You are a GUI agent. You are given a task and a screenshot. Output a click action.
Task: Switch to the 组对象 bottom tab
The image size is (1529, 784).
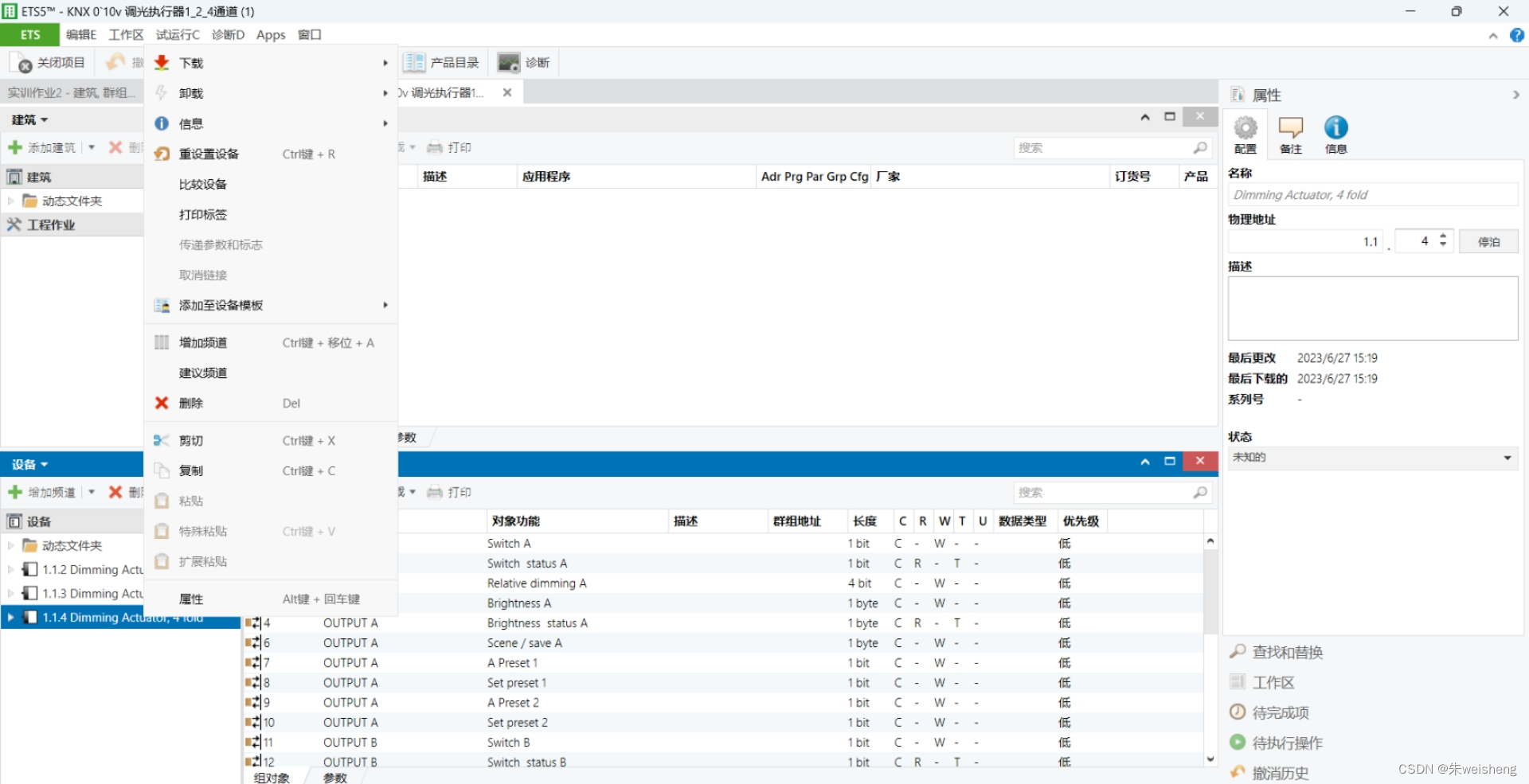(272, 778)
